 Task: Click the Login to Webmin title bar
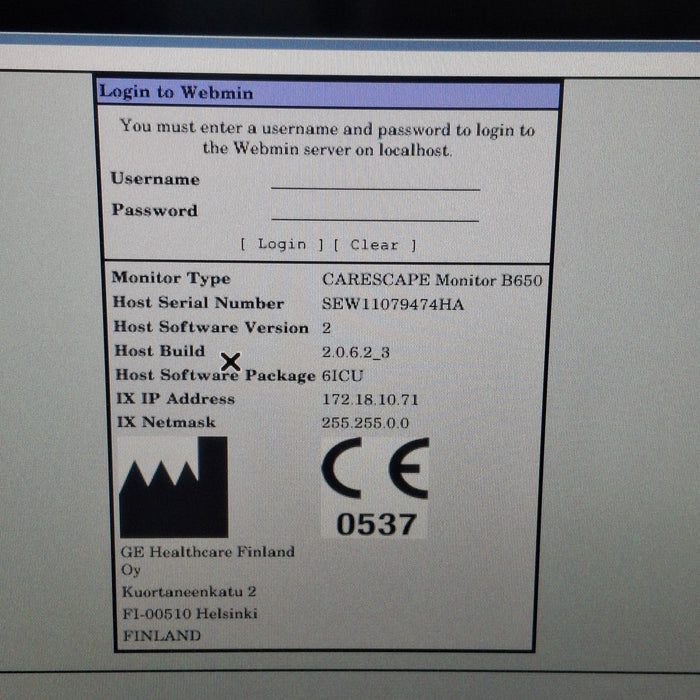[328, 93]
